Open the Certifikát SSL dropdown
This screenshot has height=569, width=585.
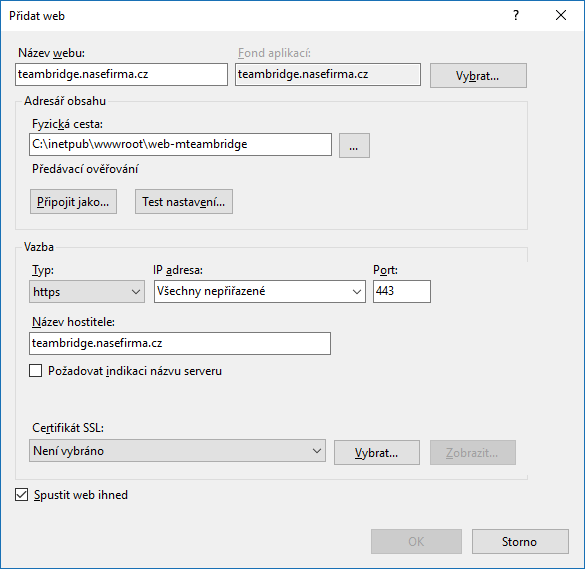[177, 451]
